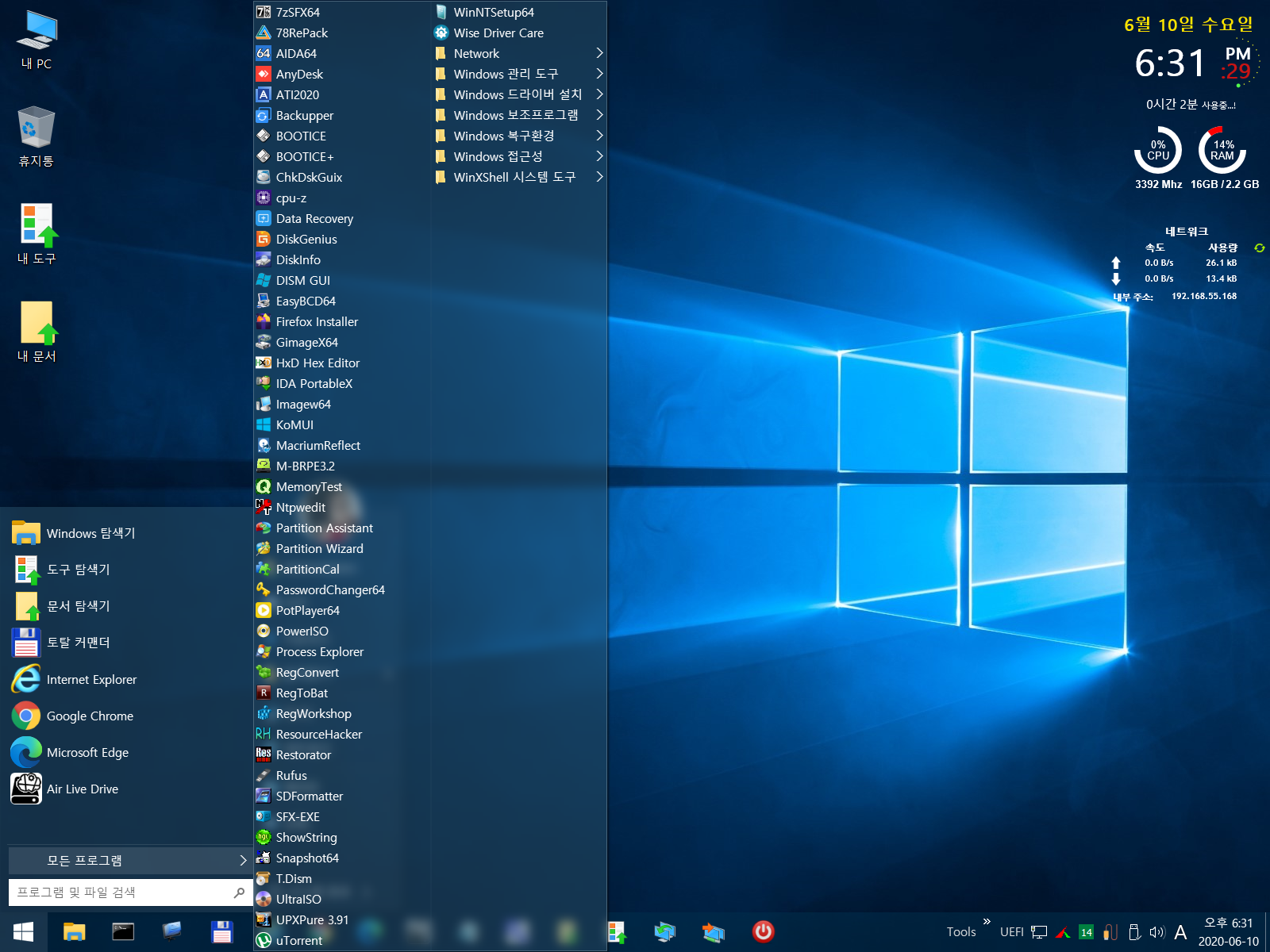Viewport: 1270px width, 952px height.
Task: Click the CPU usage gauge
Action: (x=1158, y=150)
